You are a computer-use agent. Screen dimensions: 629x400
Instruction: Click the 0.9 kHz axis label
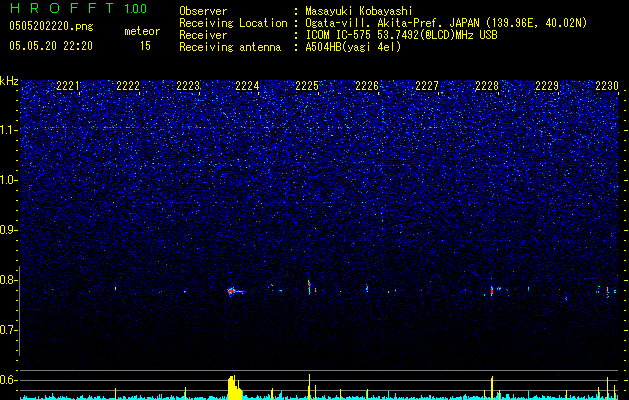point(9,230)
